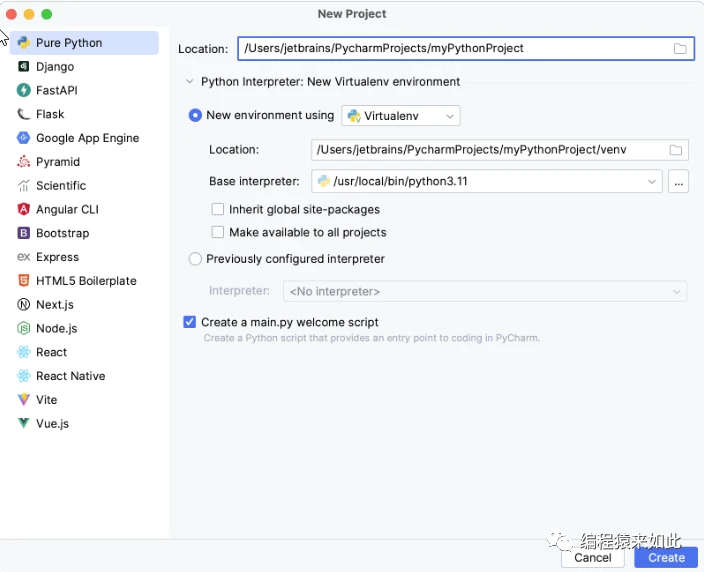Open the Virtualenv environment type dropdown
This screenshot has width=704, height=572.
[x=401, y=116]
